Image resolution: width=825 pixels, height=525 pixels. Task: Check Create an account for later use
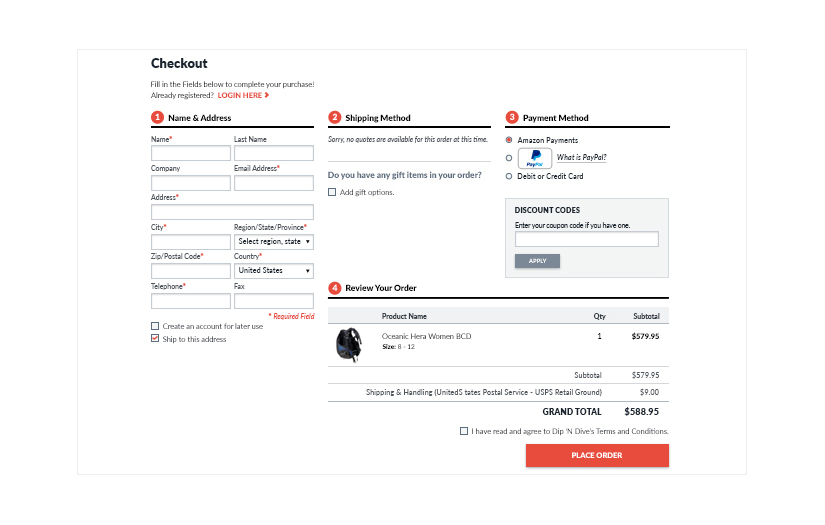155,326
